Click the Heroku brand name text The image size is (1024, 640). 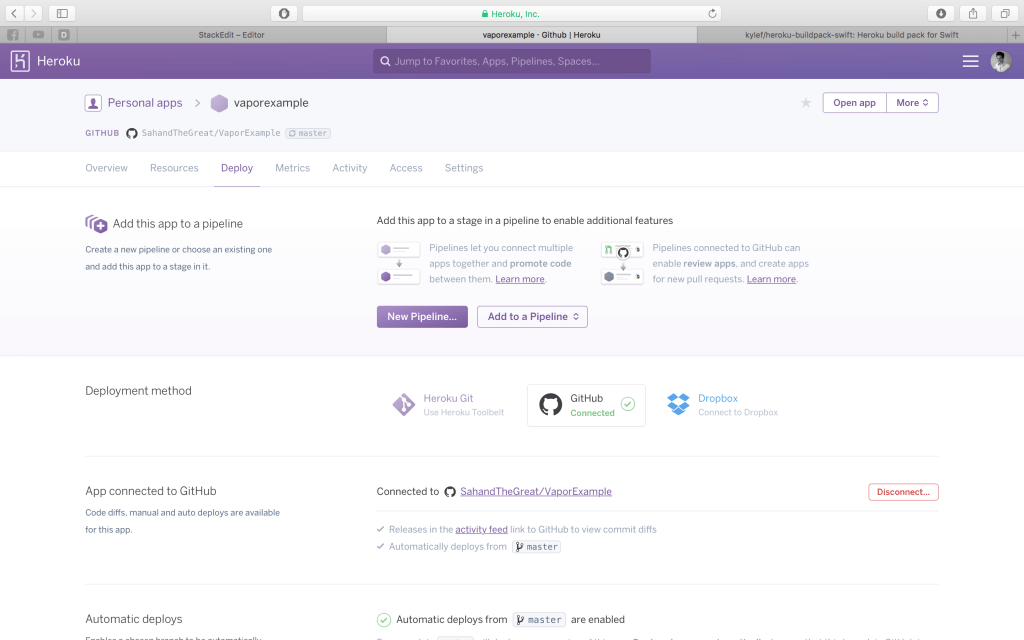click(58, 61)
